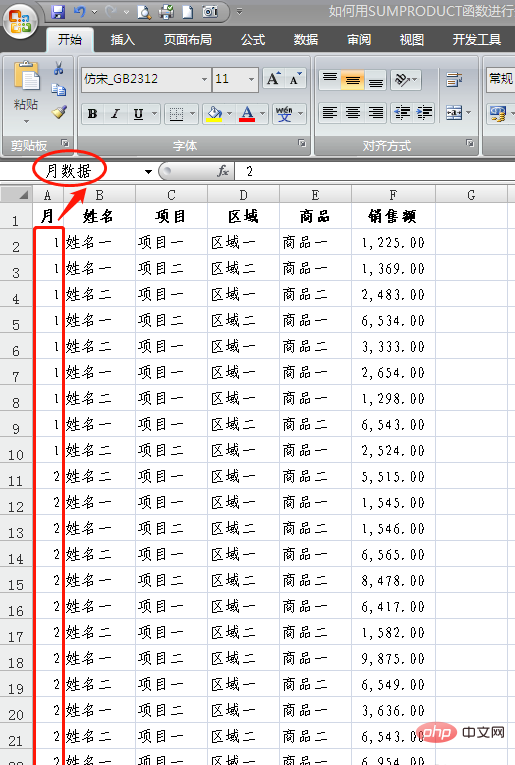Image resolution: width=515 pixels, height=765 pixels.
Task: Open the 视图 ribbon tab
Action: tap(412, 40)
